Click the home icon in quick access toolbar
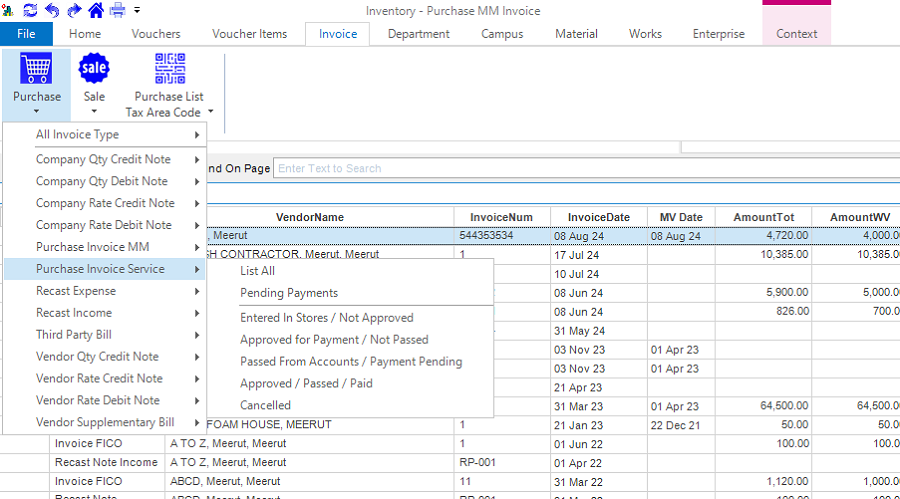 coord(96,11)
